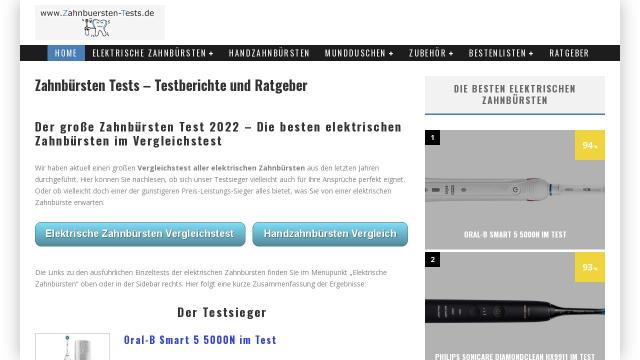Click the Elektrische Zahnbürsten Vergleichstest button

(x=140, y=234)
